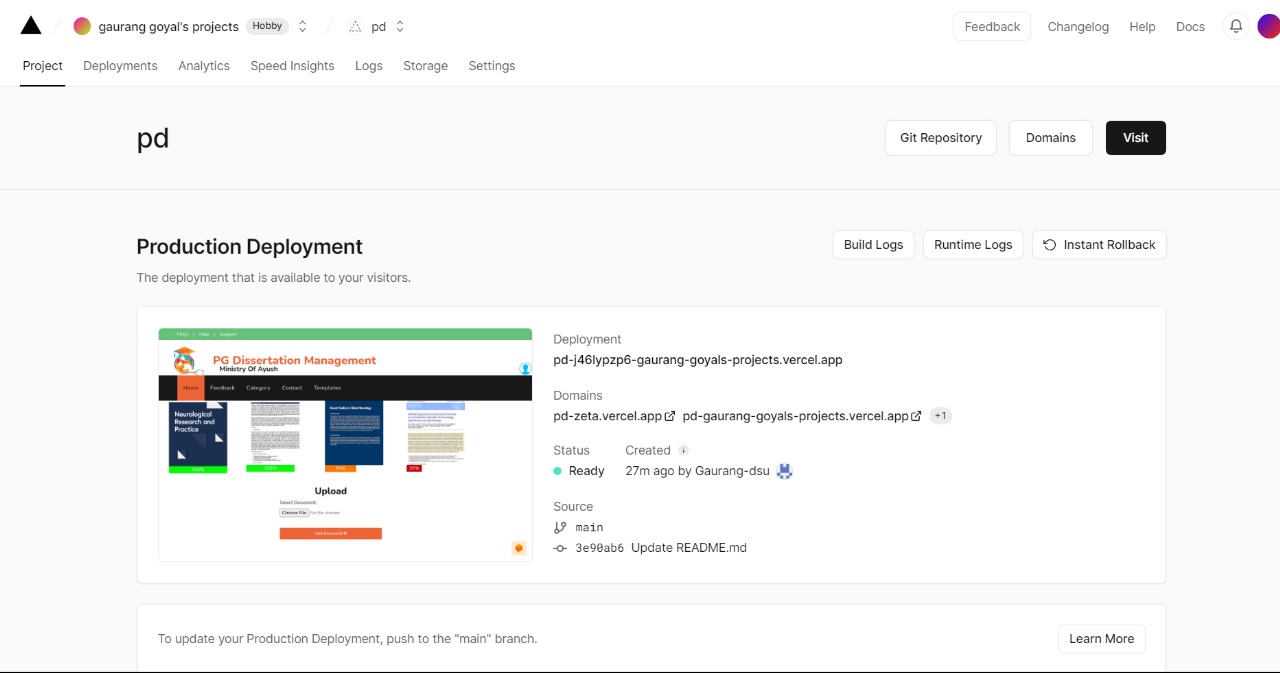Click the info icon next to Created
1280x673 pixels.
point(684,450)
